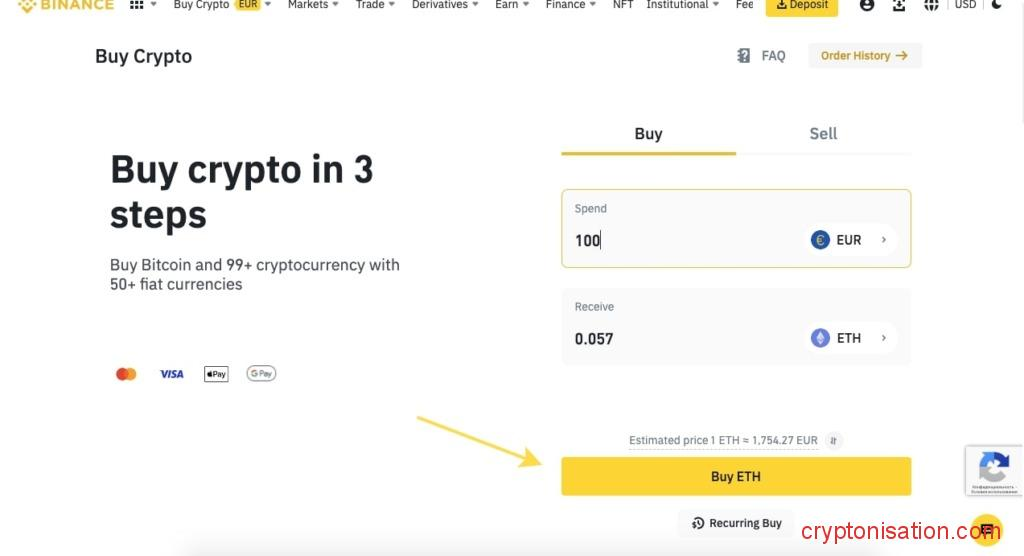Click the Order History link
The width and height of the screenshot is (1024, 556).
tap(864, 56)
